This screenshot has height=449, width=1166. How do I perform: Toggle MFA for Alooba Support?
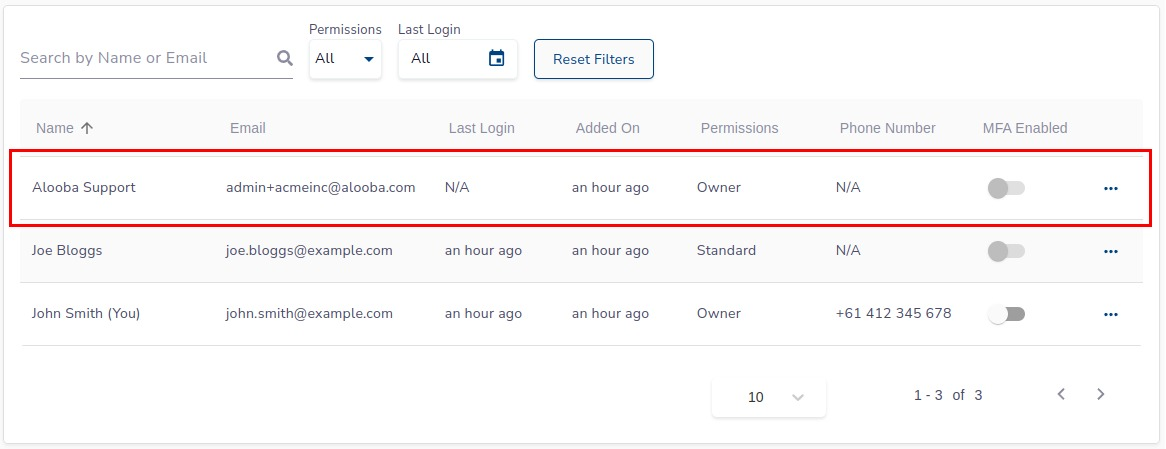1006,188
